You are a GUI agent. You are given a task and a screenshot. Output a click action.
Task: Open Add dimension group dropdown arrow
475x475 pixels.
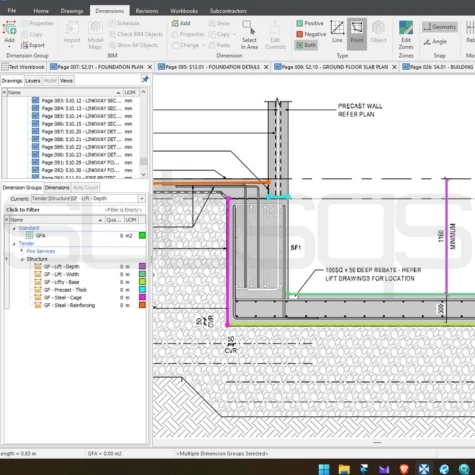9,47
